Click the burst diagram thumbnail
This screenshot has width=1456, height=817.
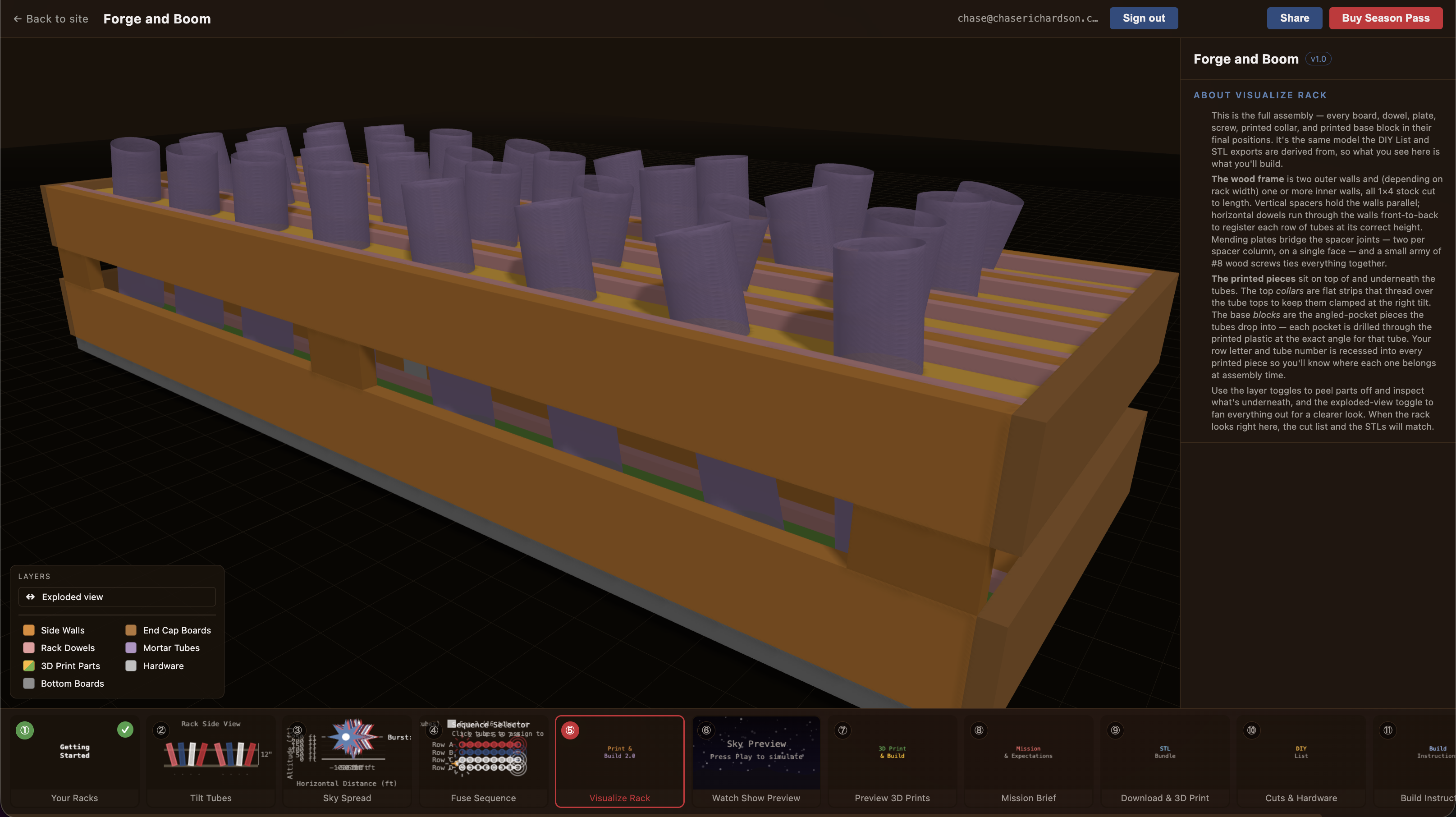347,753
